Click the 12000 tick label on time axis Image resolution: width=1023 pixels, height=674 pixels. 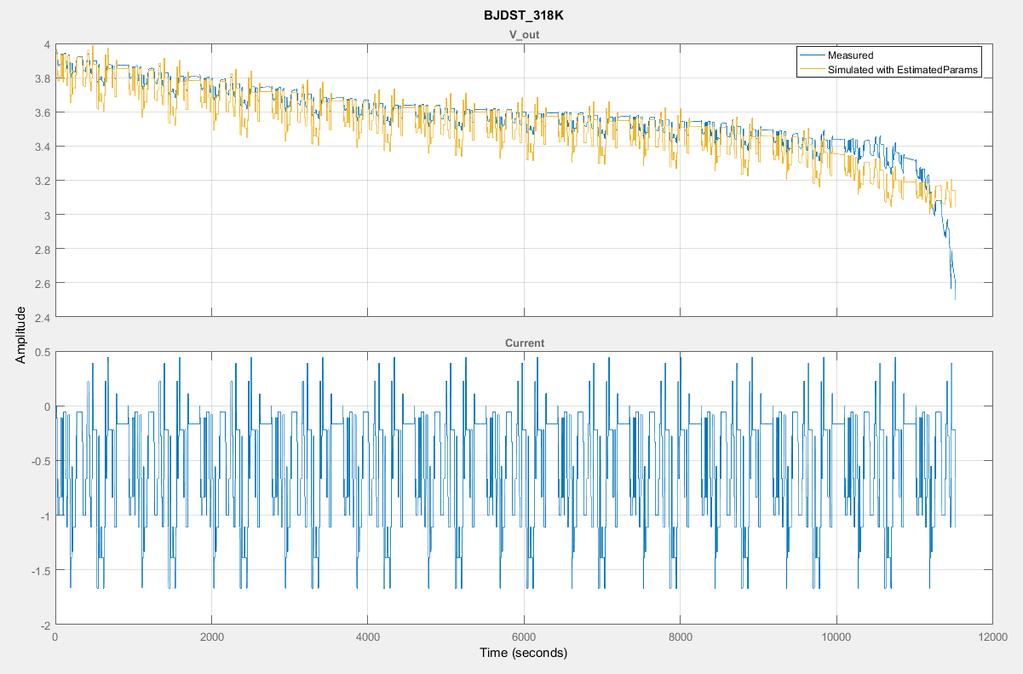pyautogui.click(x=992, y=637)
